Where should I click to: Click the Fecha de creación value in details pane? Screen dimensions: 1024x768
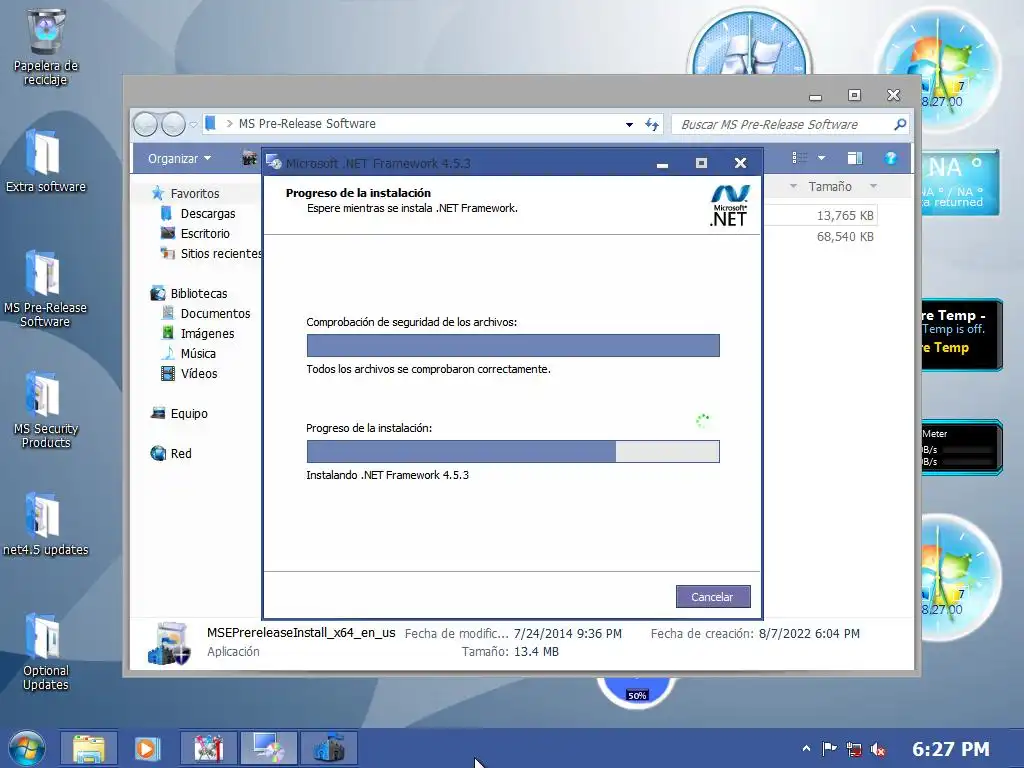click(809, 633)
